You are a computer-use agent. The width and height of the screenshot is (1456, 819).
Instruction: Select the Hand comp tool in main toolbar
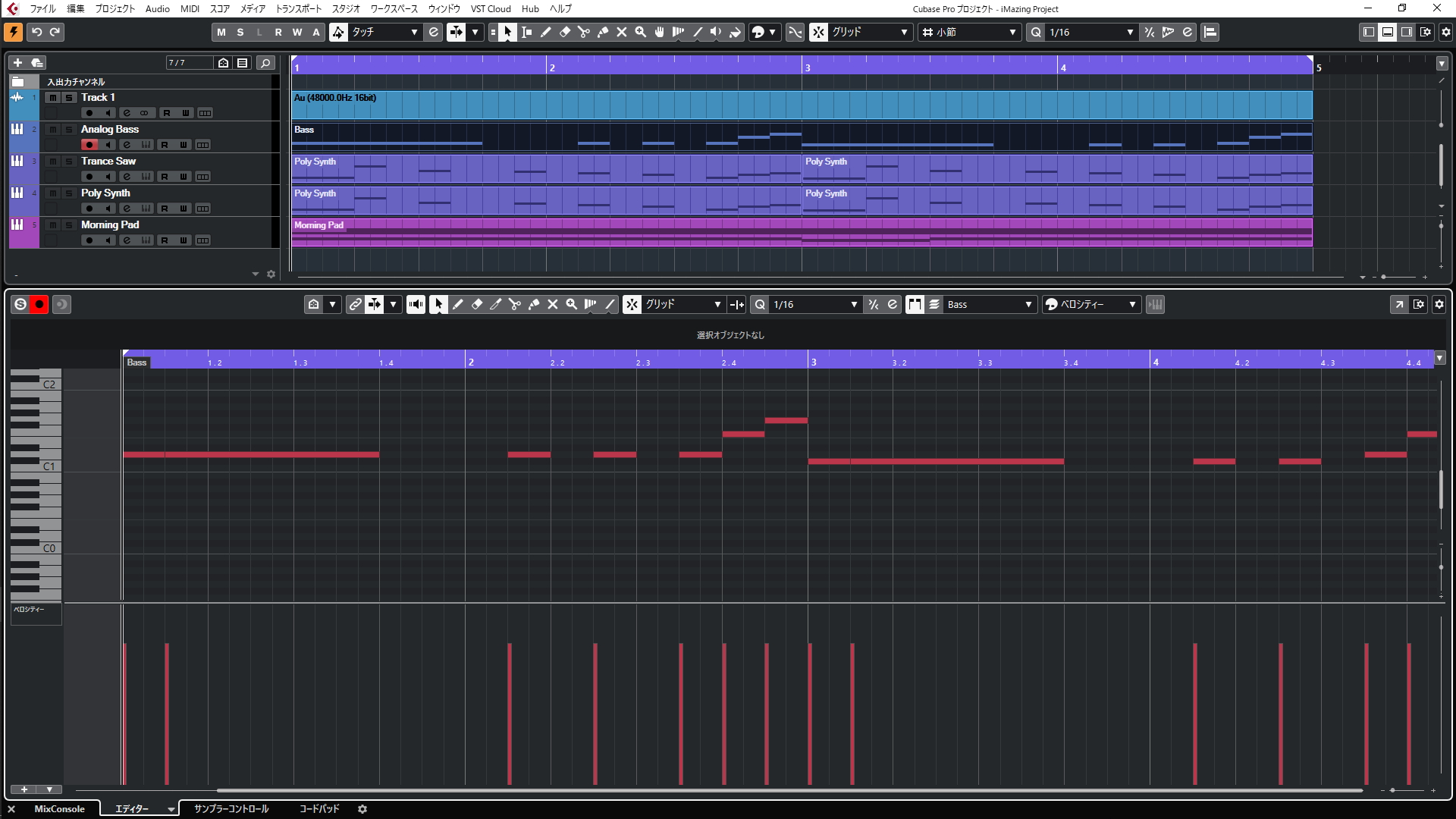[659, 32]
